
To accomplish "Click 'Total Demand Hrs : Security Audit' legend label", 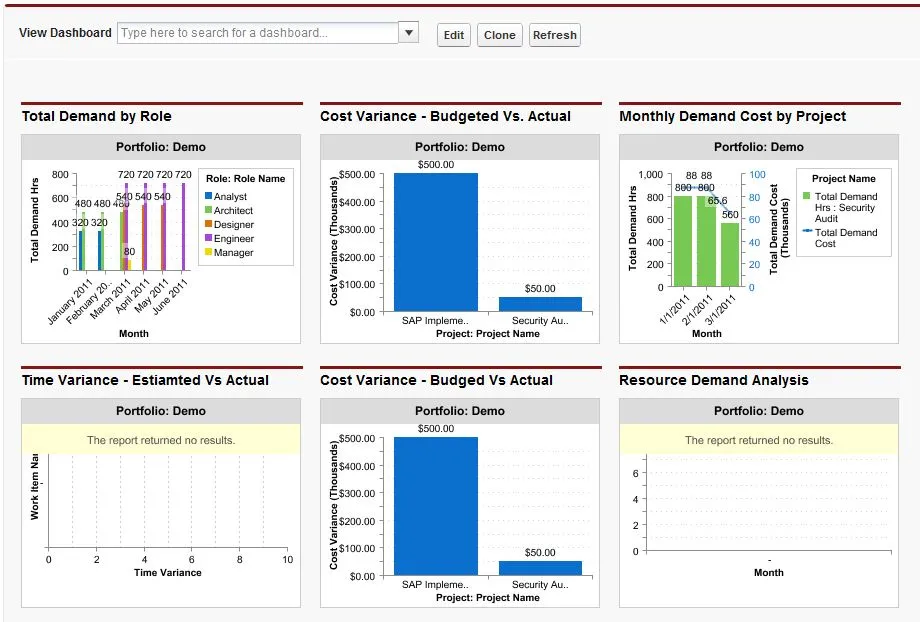I will point(845,207).
